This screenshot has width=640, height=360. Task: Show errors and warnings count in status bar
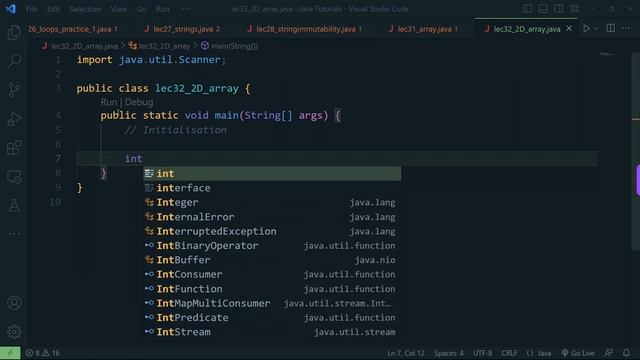[42, 353]
